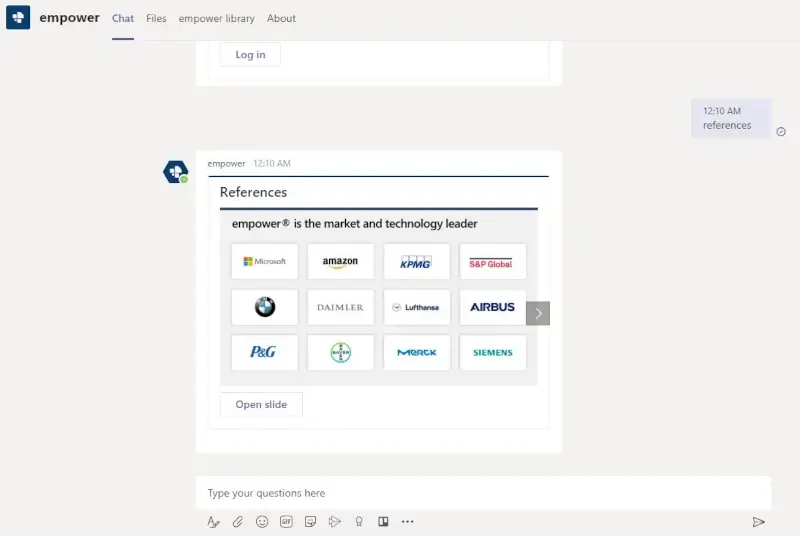Advance to next References card with arrow
Viewport: 800px width, 536px height.
(x=538, y=313)
